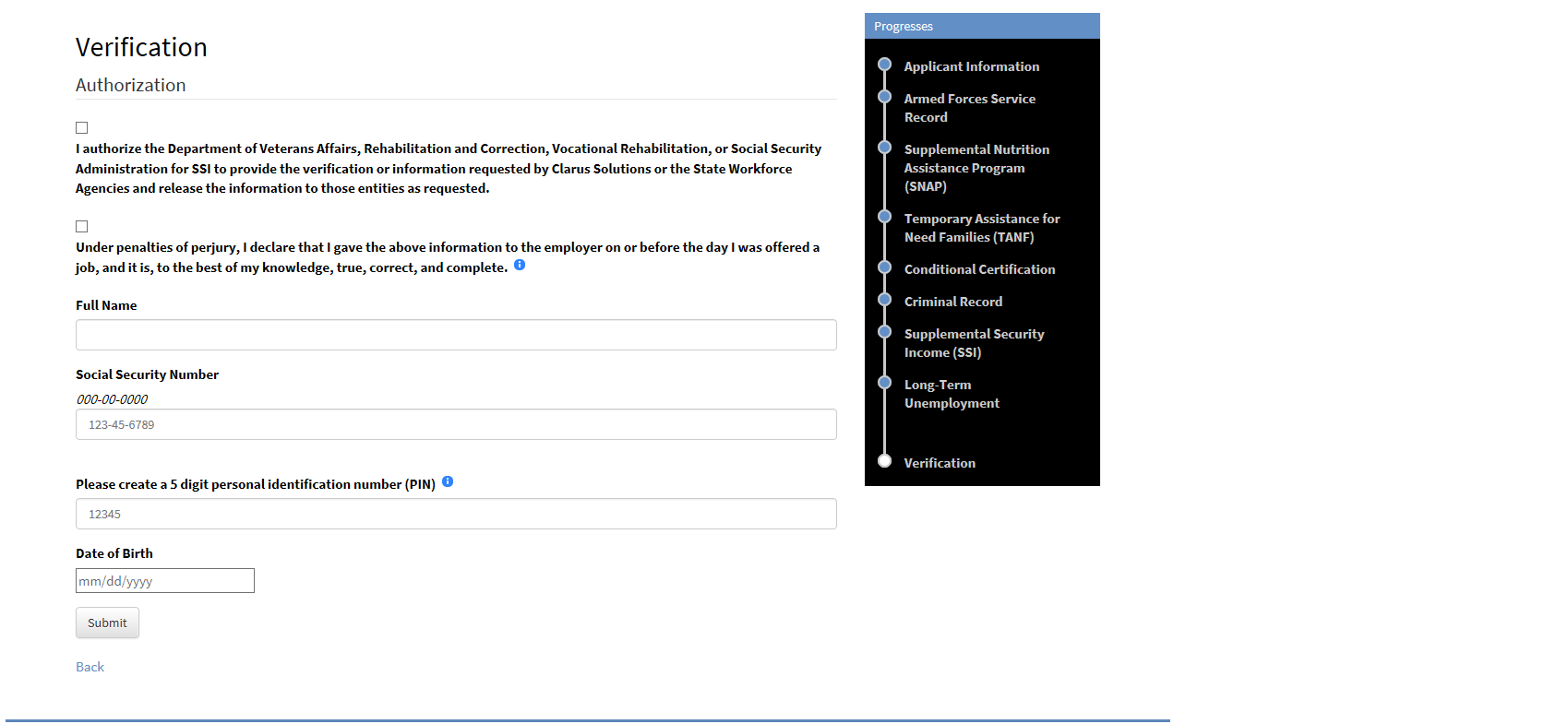Viewport: 1568px width, 724px height.
Task: Open Verification progress step
Action: (x=940, y=463)
